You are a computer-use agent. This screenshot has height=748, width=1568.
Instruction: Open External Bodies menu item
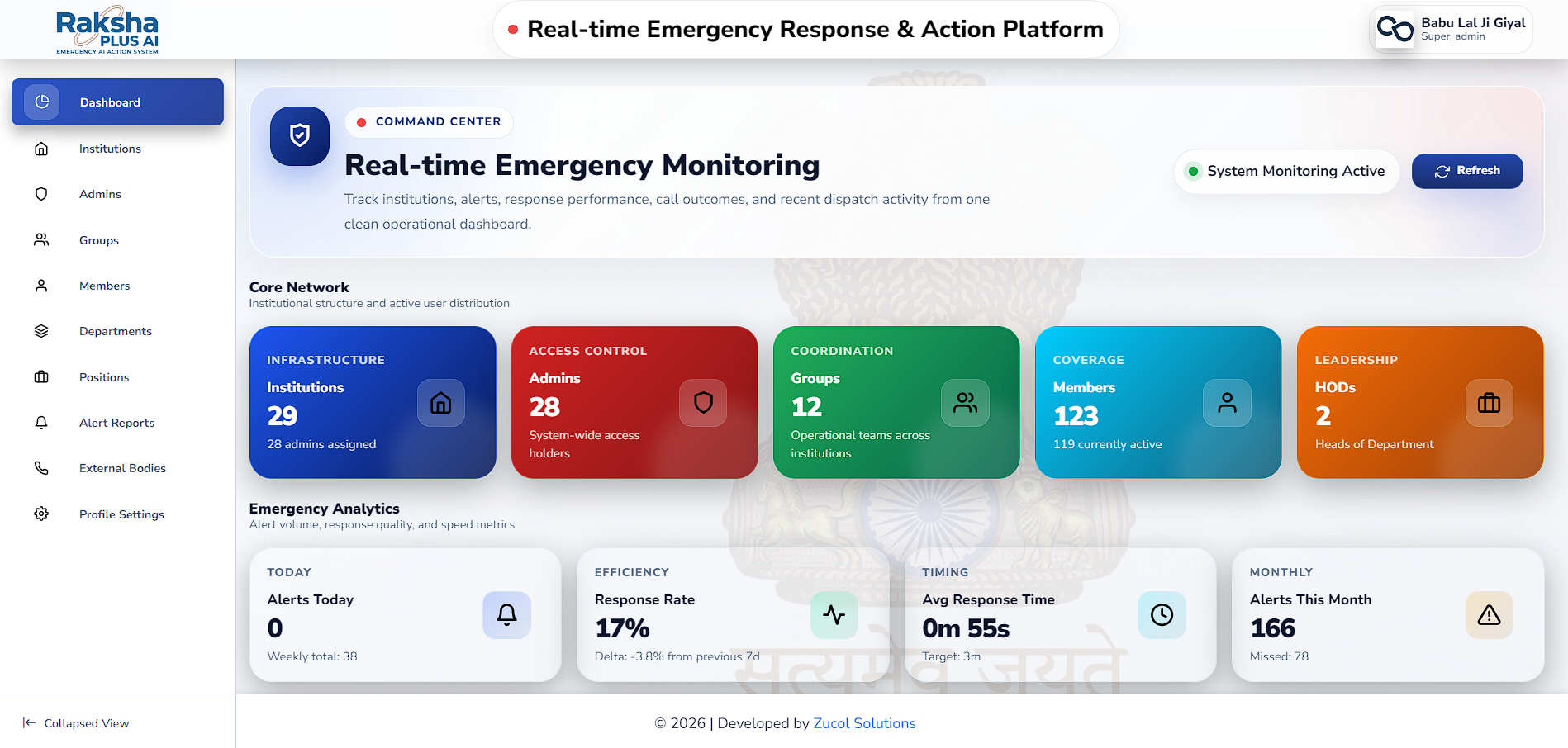coord(117,468)
